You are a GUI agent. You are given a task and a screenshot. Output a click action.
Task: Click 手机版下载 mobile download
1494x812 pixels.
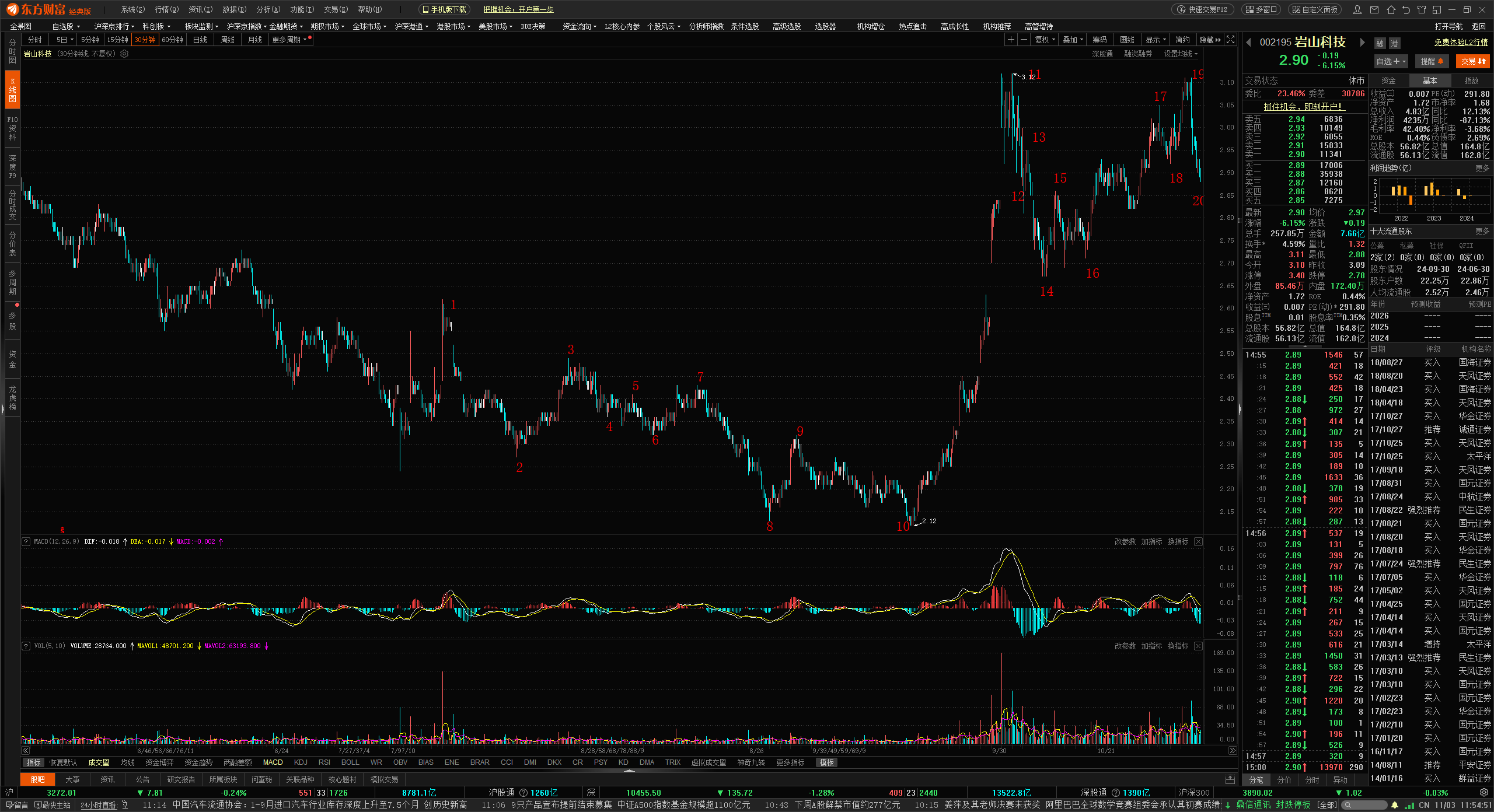444,9
